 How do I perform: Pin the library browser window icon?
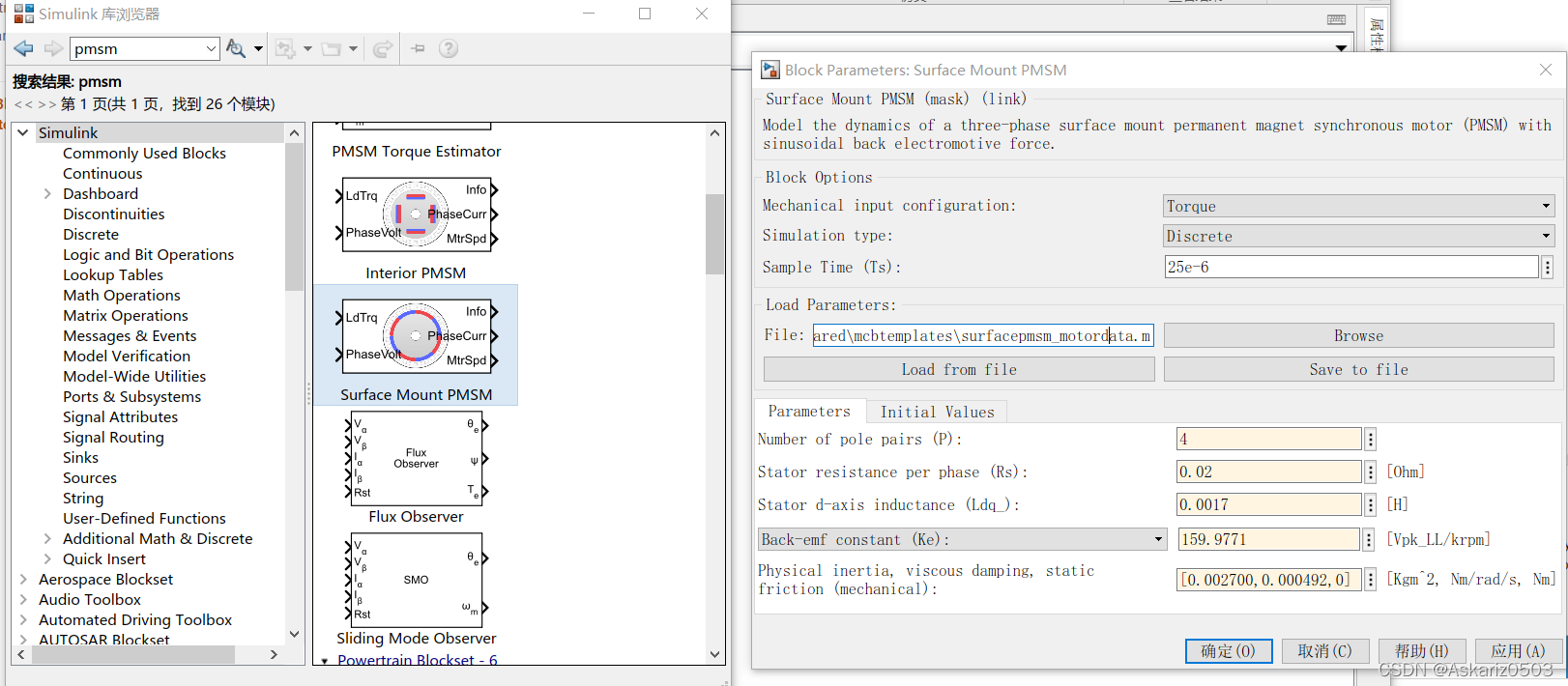tap(418, 48)
